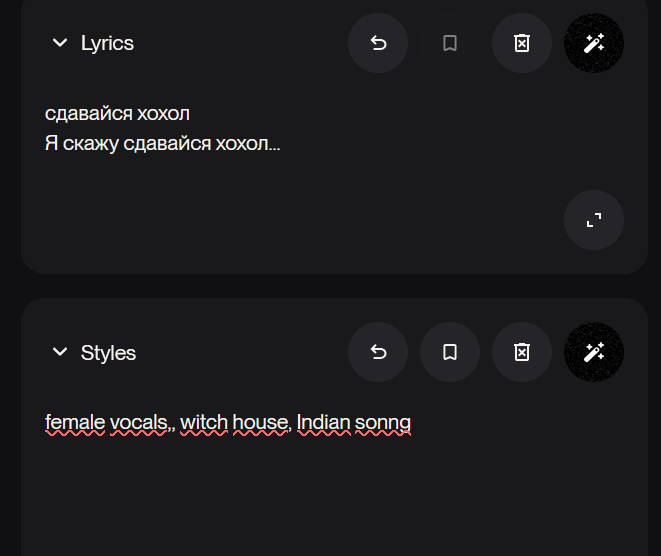Expand the lyrics editor to full view

pos(594,220)
